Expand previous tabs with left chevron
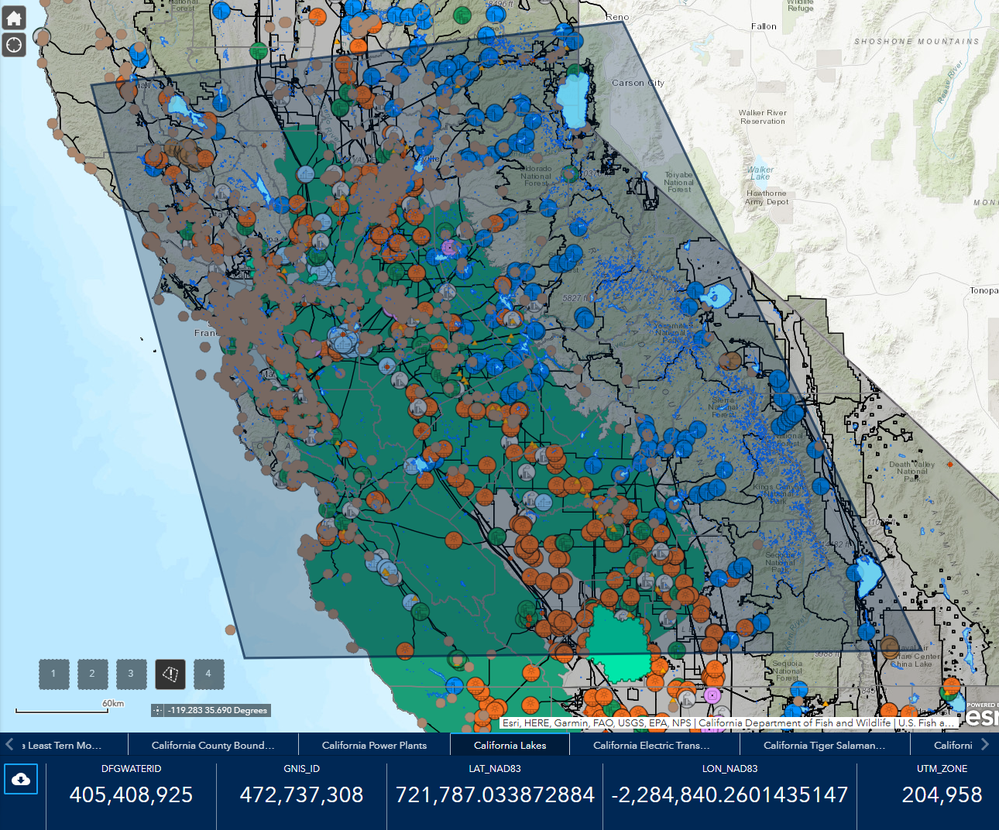 tap(9, 744)
